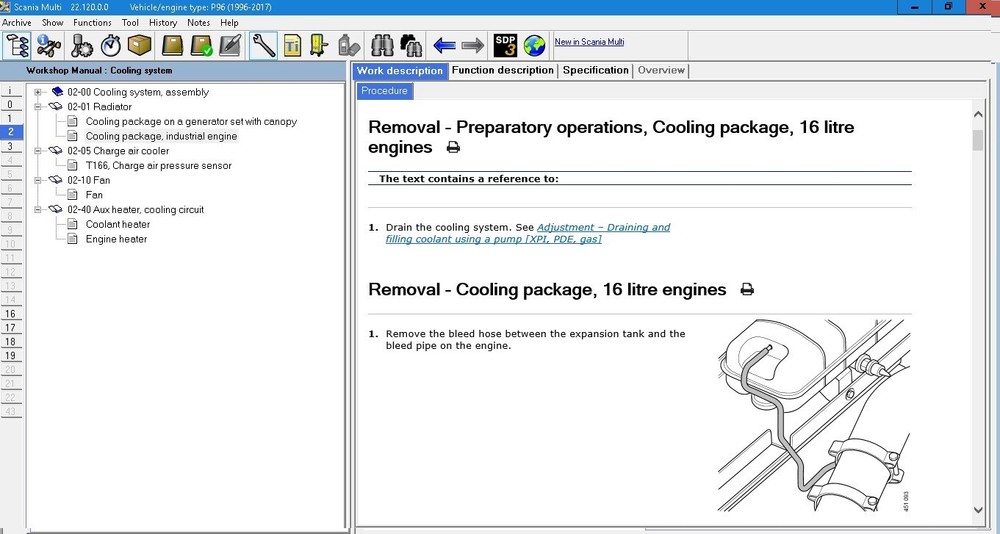The height and width of the screenshot is (534, 1000).
Task: Open Cooling package, industrial engine
Action: [161, 136]
